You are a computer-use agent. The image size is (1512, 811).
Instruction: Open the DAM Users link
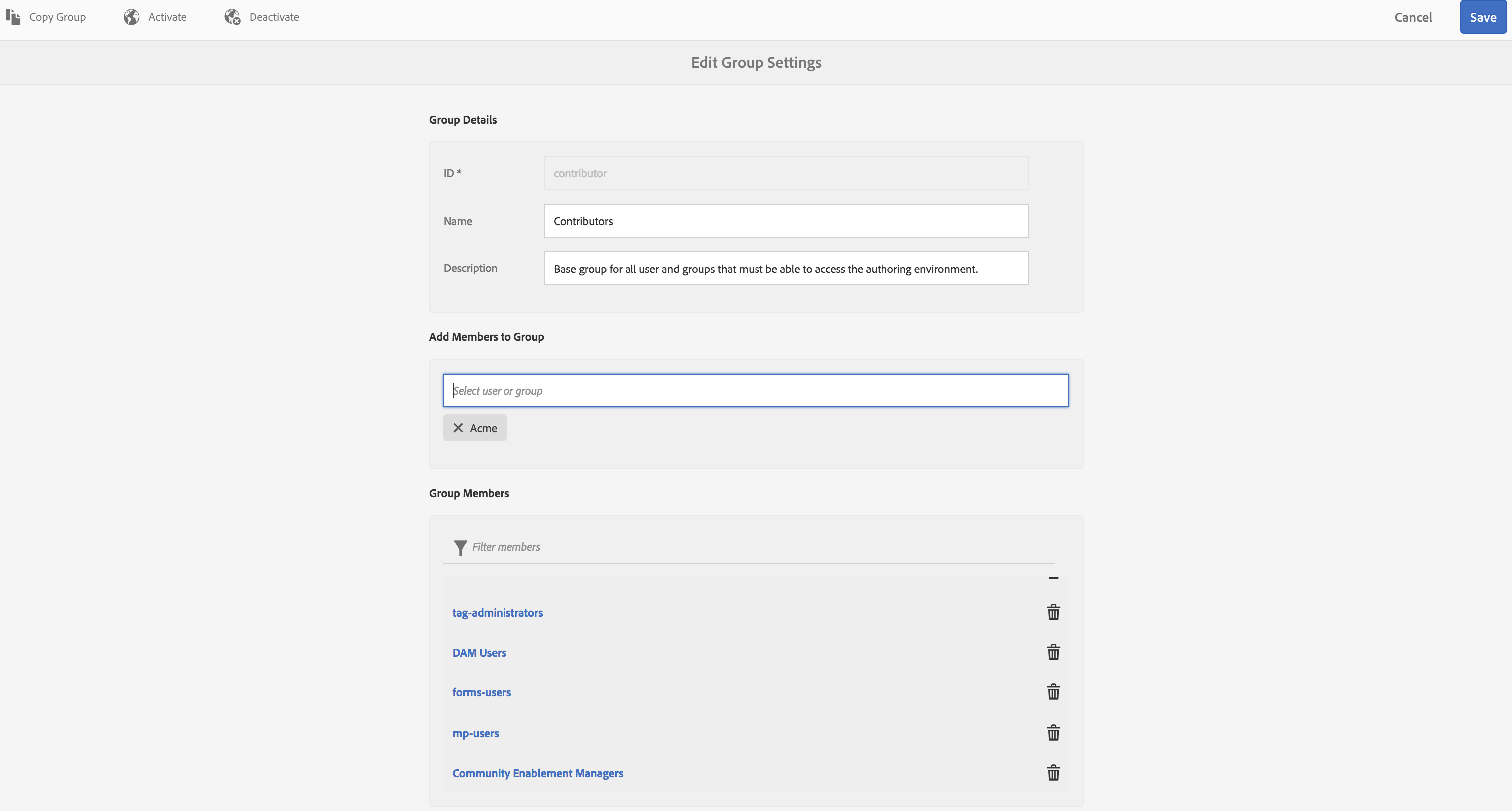[x=479, y=653]
